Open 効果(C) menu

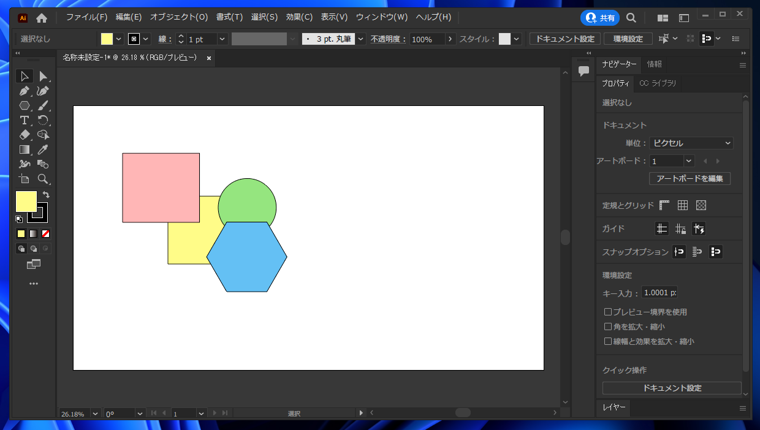tap(299, 17)
